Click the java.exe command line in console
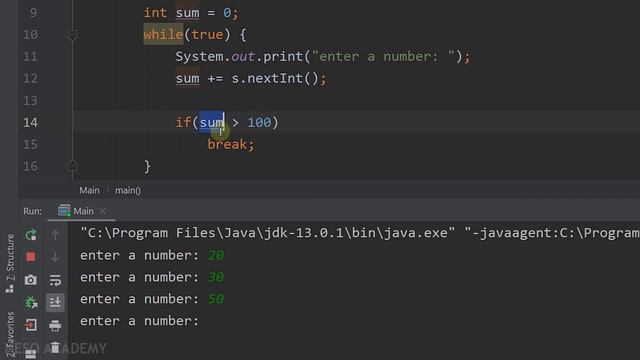 pos(360,233)
